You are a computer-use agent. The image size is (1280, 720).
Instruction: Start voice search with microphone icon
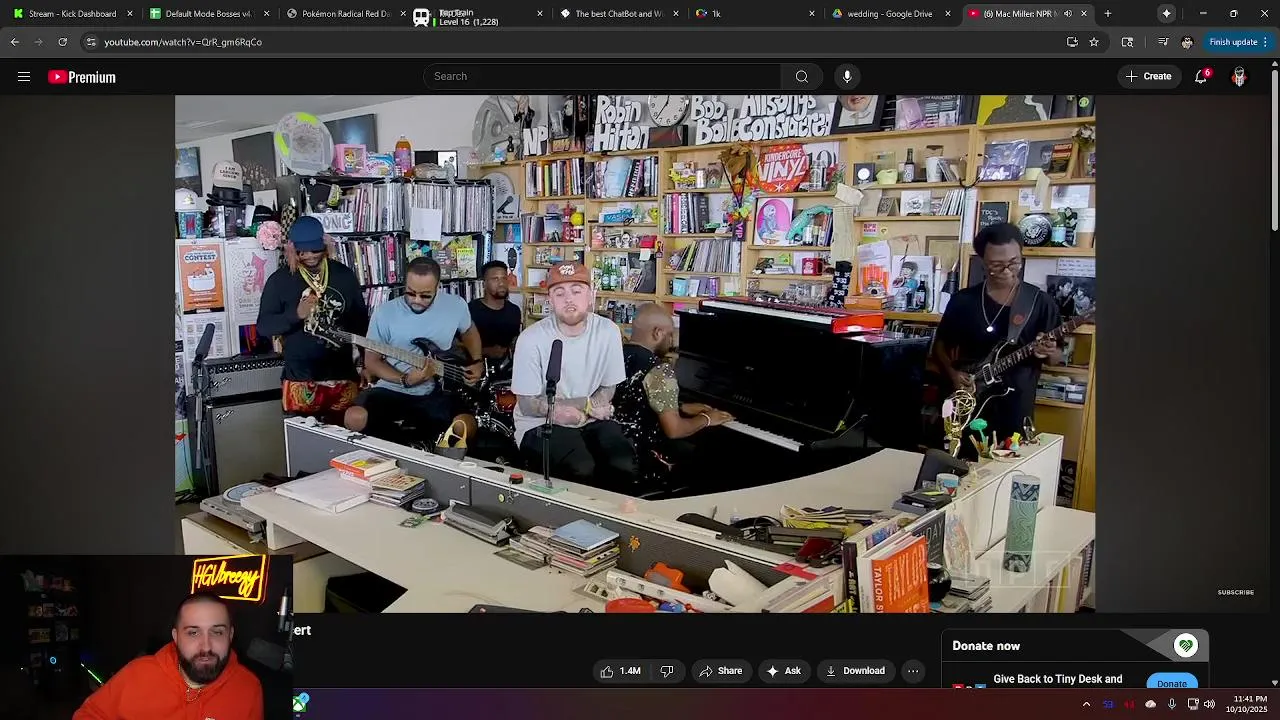pyautogui.click(x=847, y=77)
